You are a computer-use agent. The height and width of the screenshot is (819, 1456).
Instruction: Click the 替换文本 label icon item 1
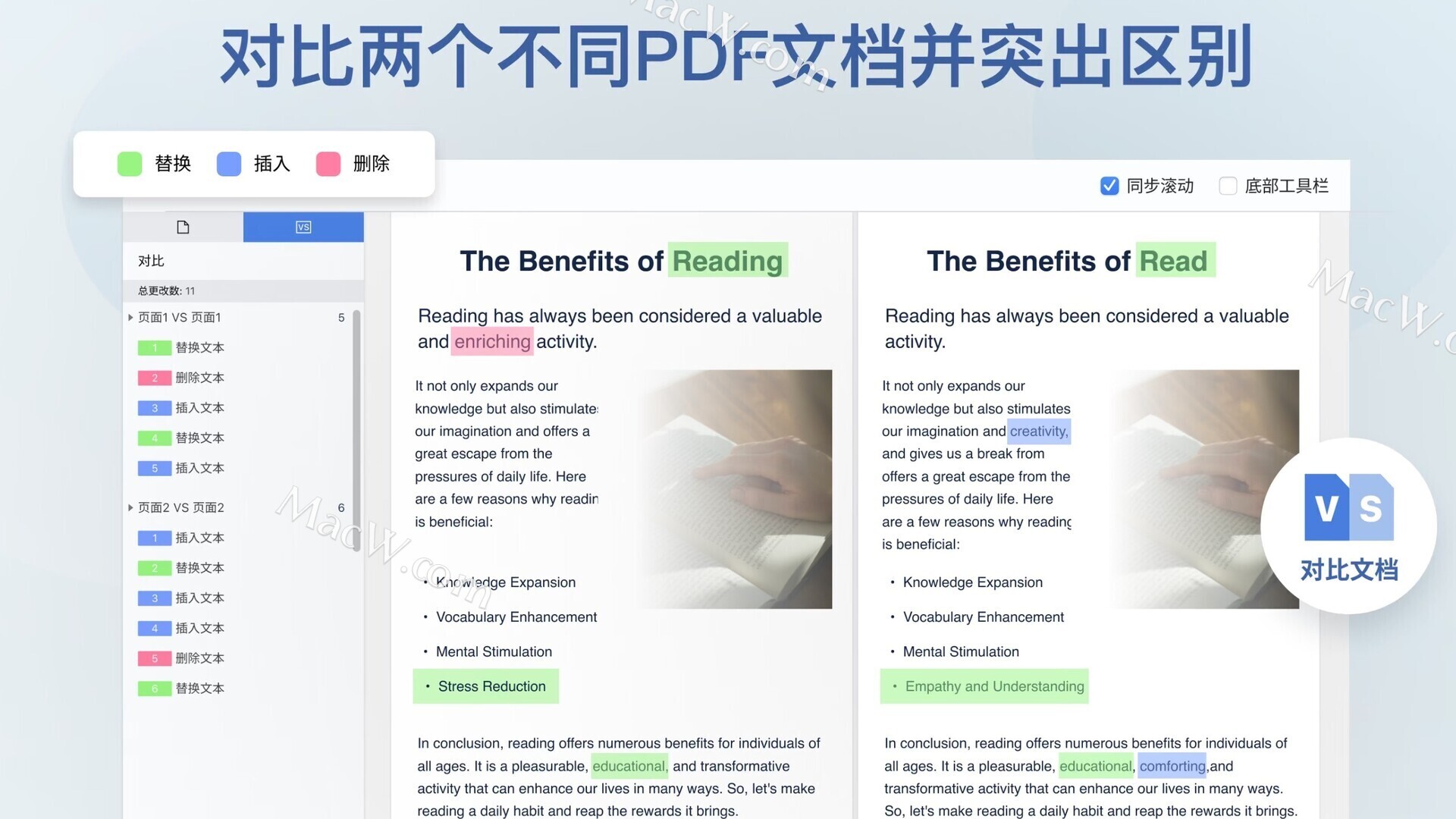[x=155, y=347]
